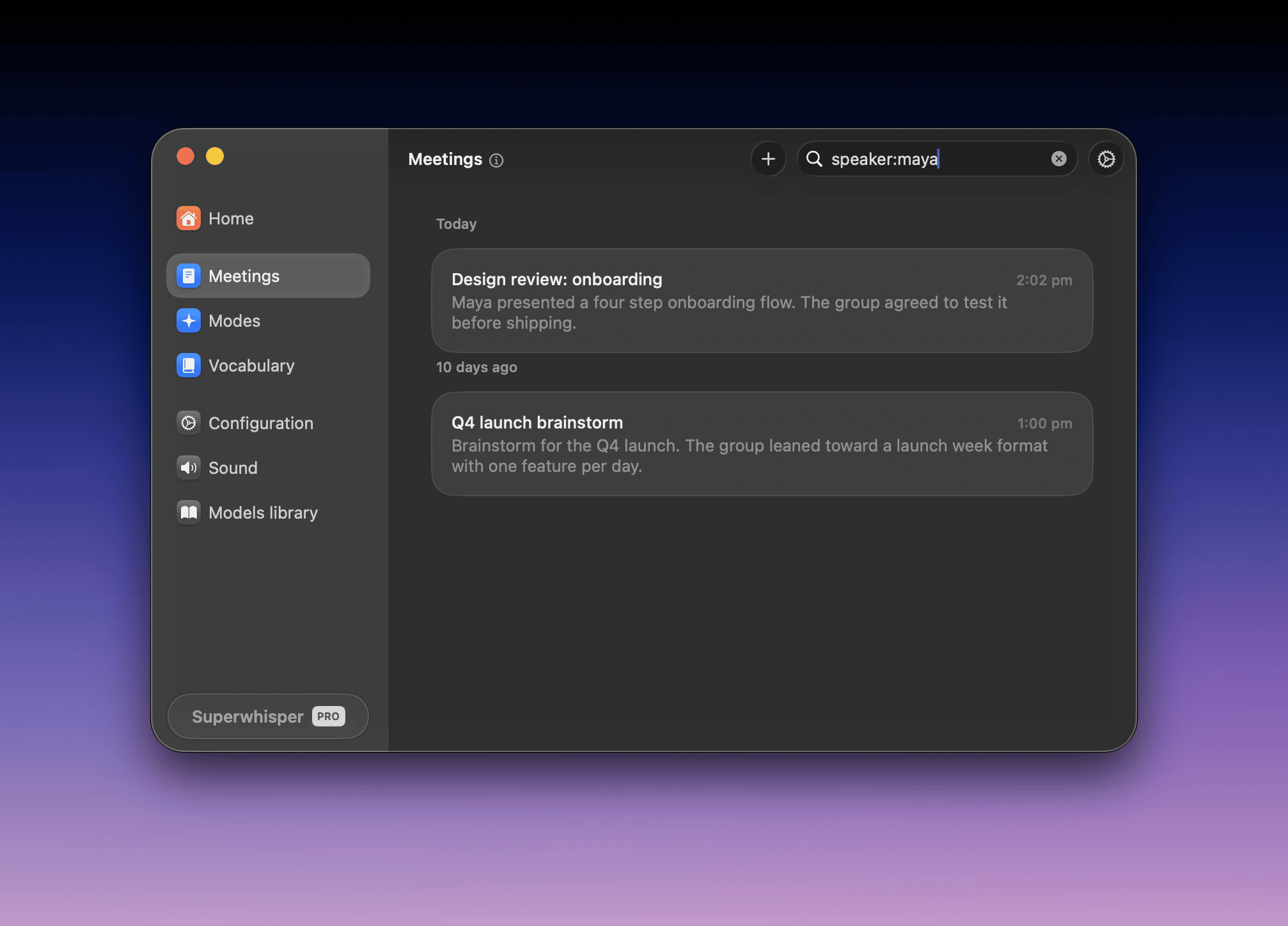The height and width of the screenshot is (926, 1288).
Task: Open Vocabulary label in sidebar
Action: point(252,366)
